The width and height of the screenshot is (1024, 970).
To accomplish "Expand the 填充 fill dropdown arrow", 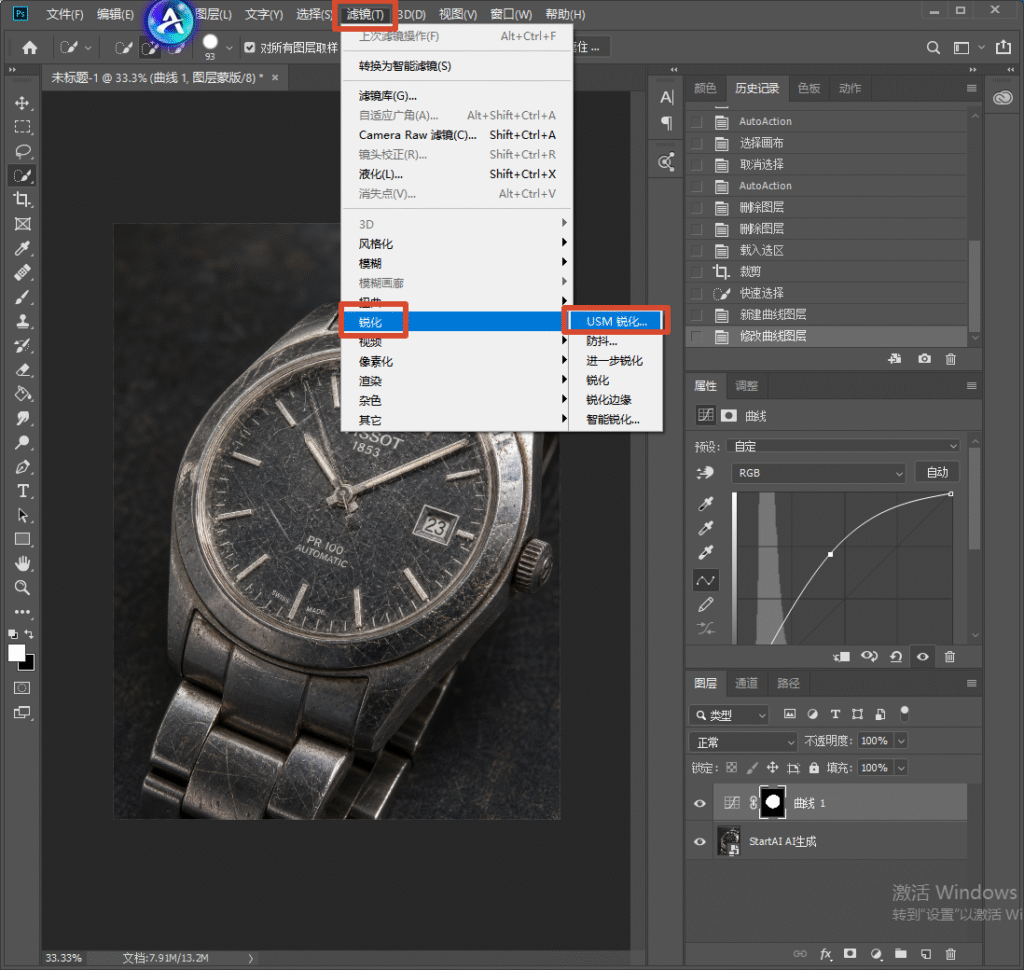I will (901, 768).
